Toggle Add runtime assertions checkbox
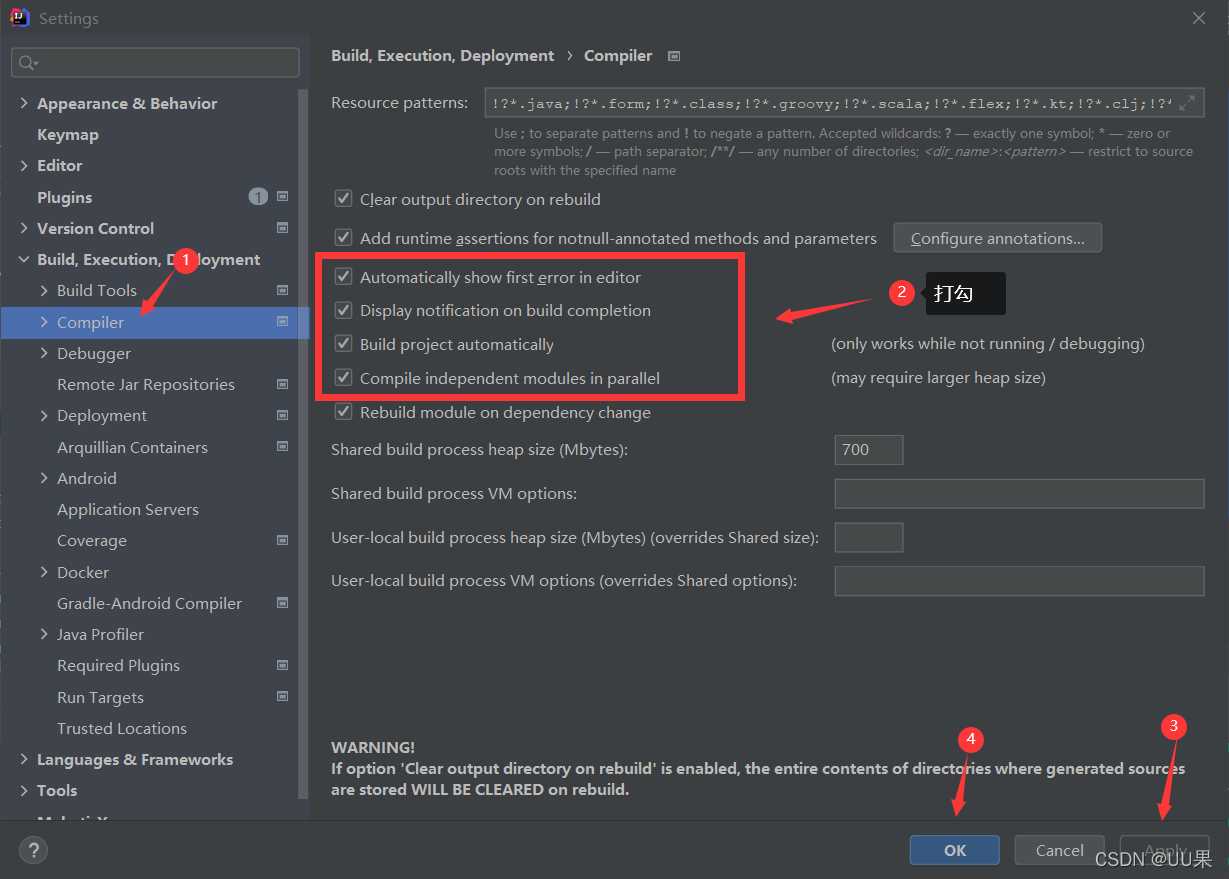 343,238
